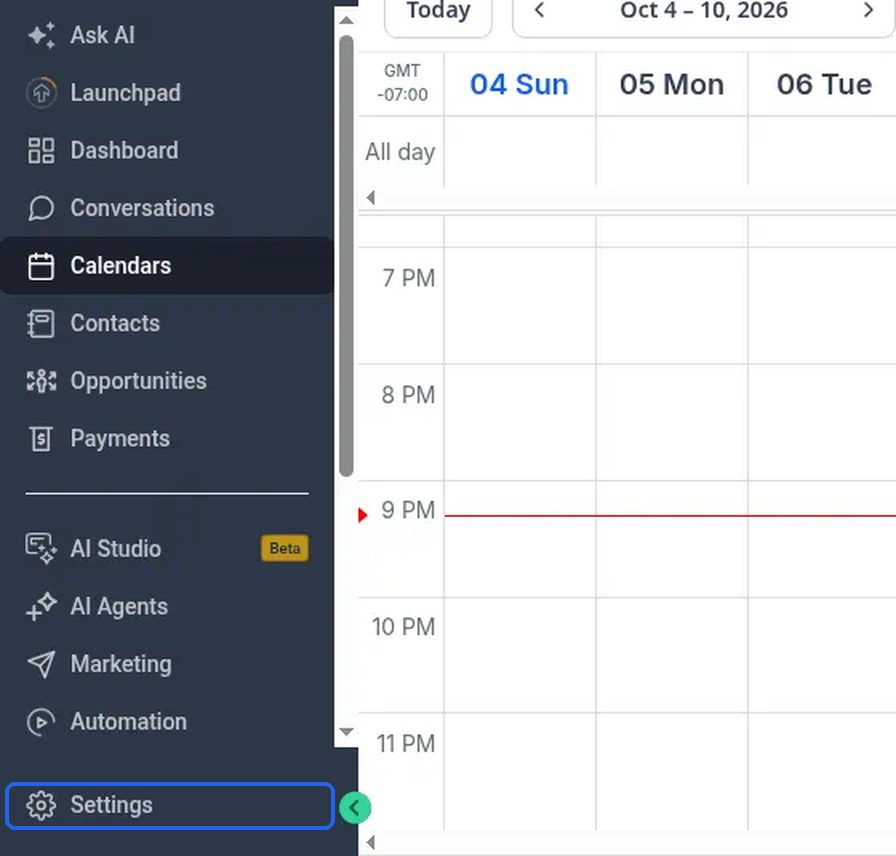Click the Marketing paper plane icon
896x856 pixels.
click(x=41, y=664)
